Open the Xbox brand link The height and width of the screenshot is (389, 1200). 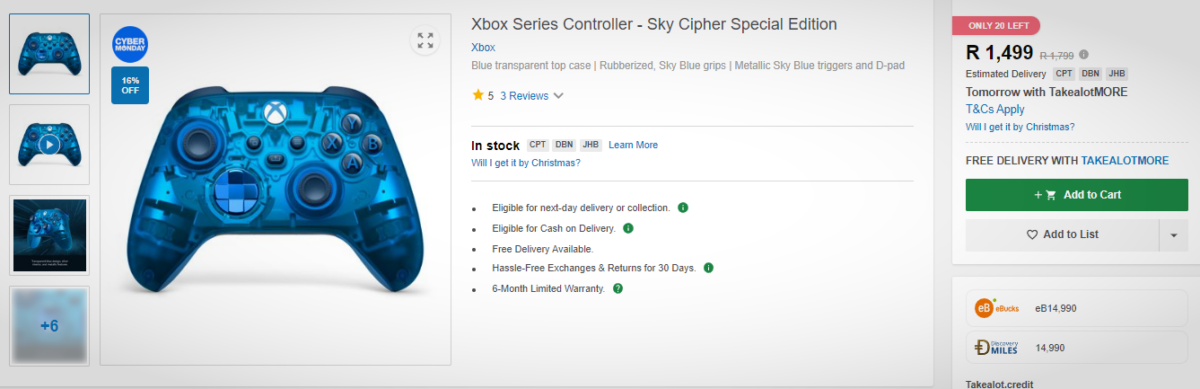tap(483, 47)
